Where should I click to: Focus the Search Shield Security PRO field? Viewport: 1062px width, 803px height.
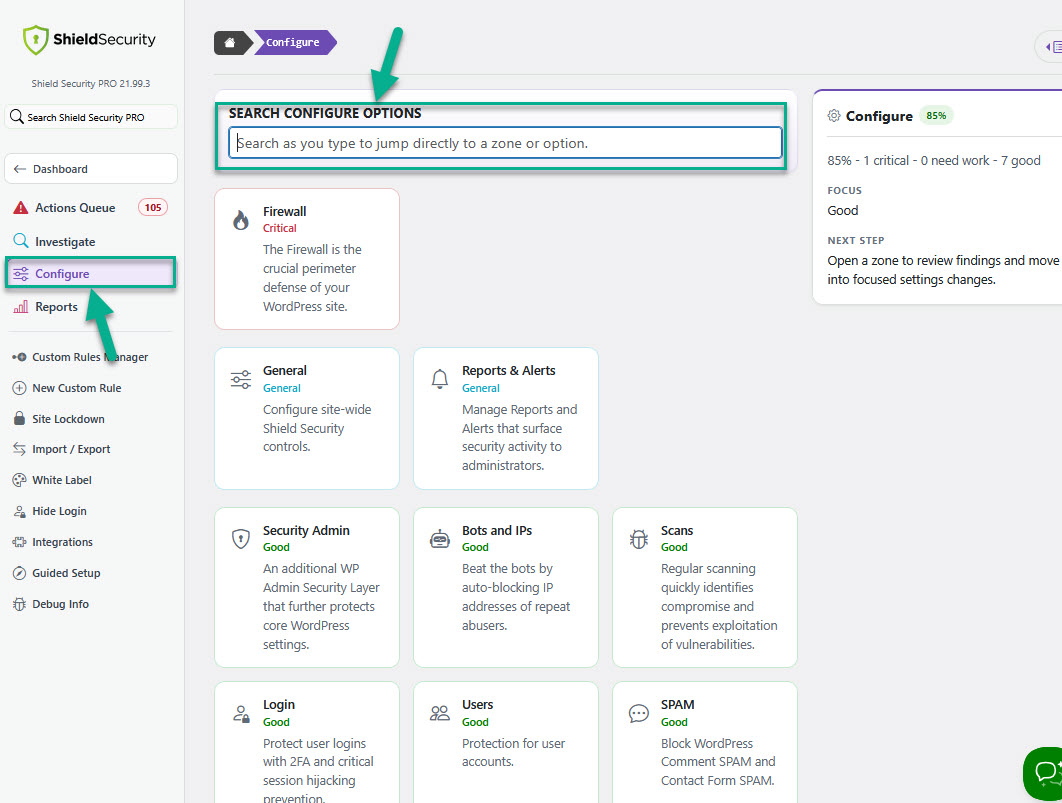[x=91, y=117]
